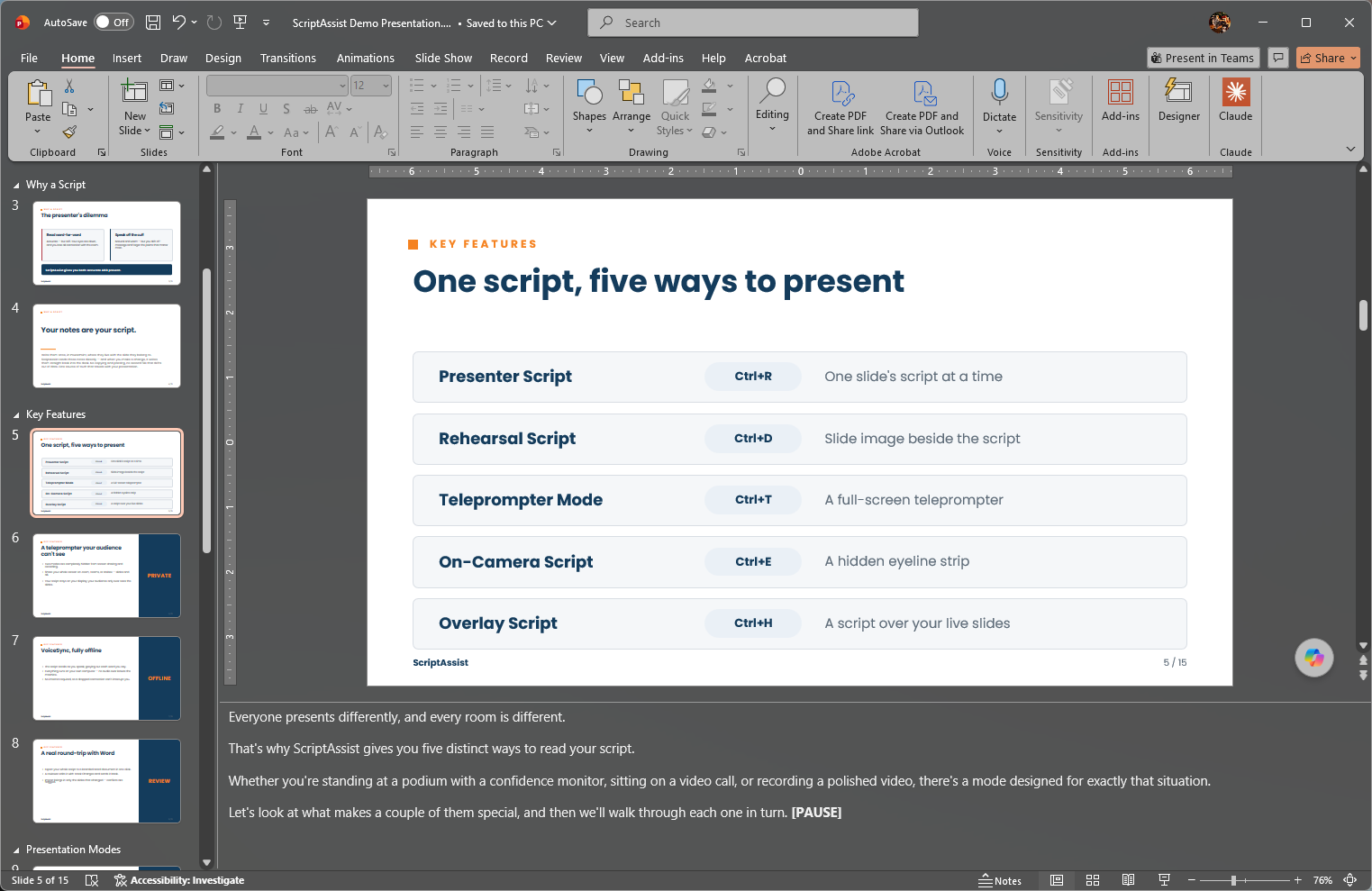Image resolution: width=1372 pixels, height=891 pixels.
Task: Select slide 6 thumbnail
Action: point(106,576)
